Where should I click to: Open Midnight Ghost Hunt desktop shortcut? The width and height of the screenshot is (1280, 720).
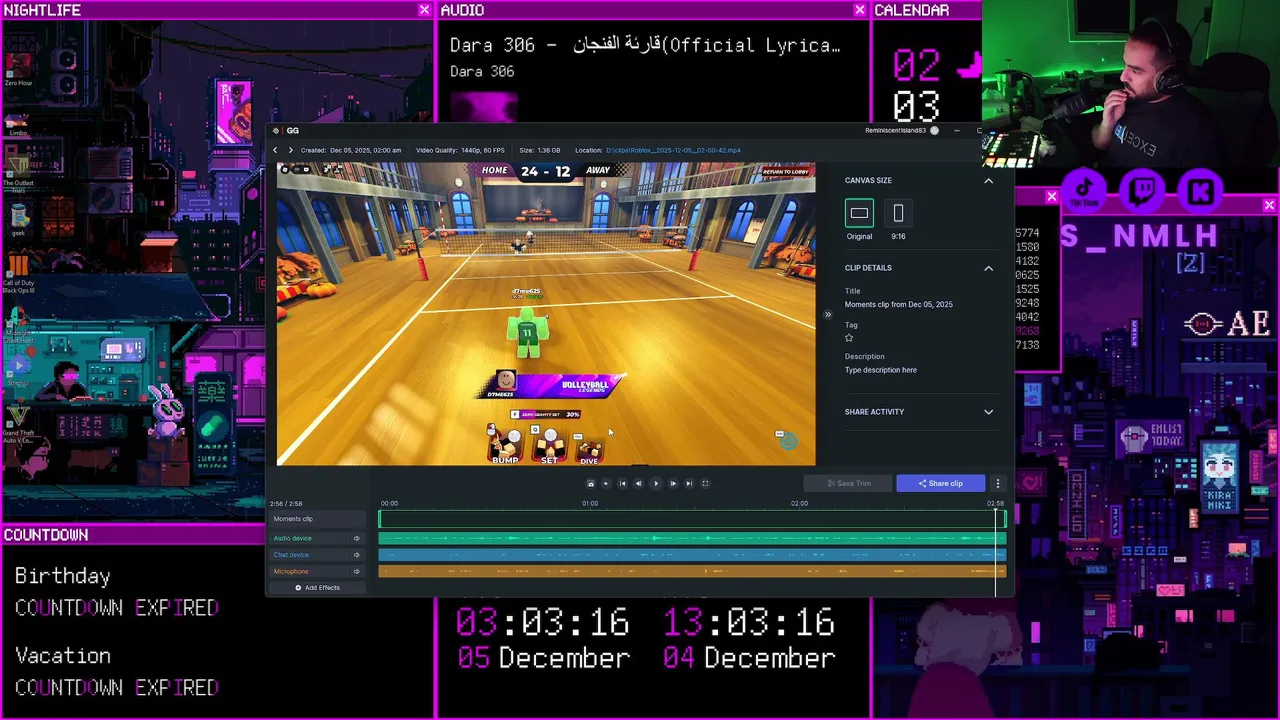pyautogui.click(x=18, y=324)
